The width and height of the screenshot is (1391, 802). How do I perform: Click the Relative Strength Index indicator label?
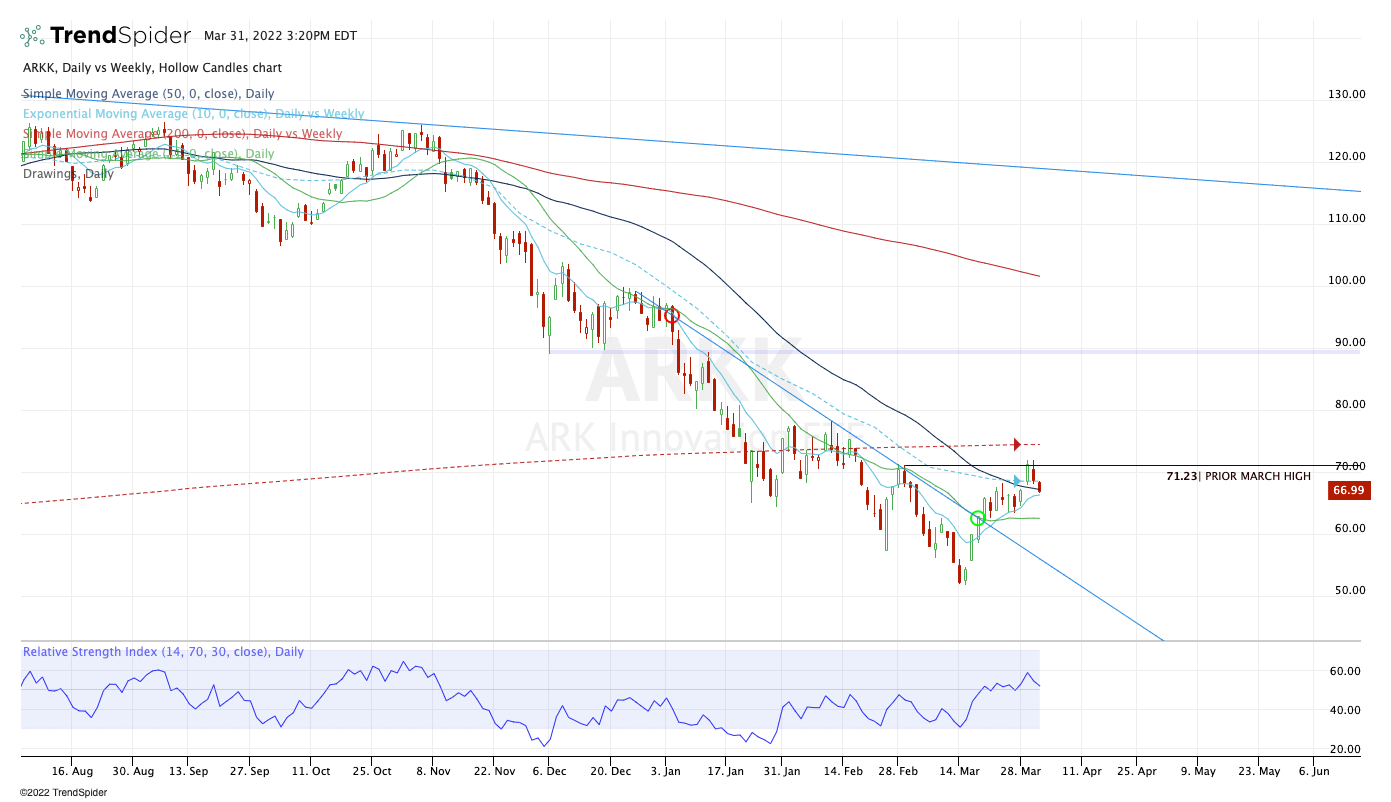[x=163, y=652]
